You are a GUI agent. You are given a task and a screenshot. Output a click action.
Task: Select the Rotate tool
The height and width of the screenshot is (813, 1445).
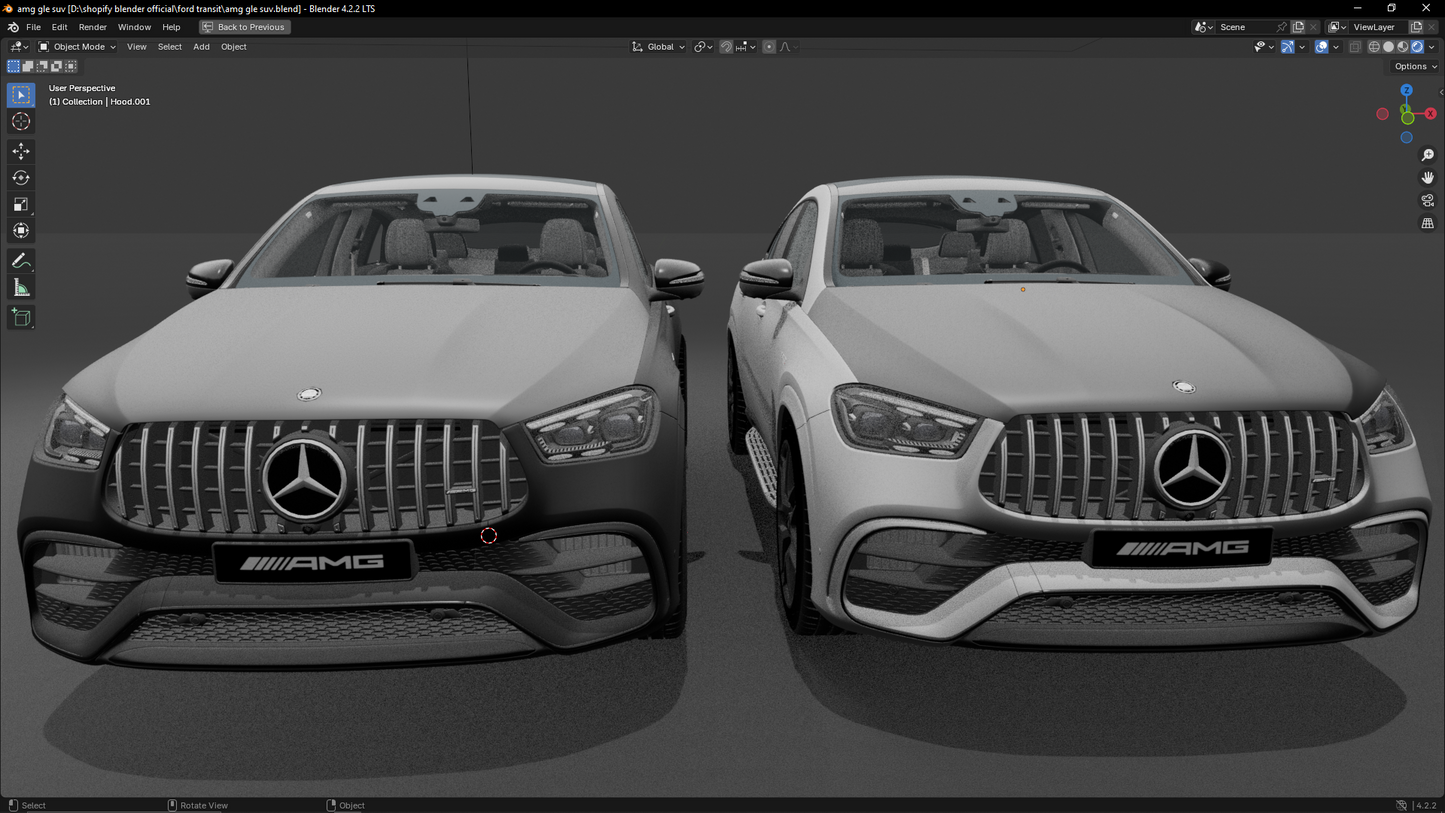(x=20, y=177)
